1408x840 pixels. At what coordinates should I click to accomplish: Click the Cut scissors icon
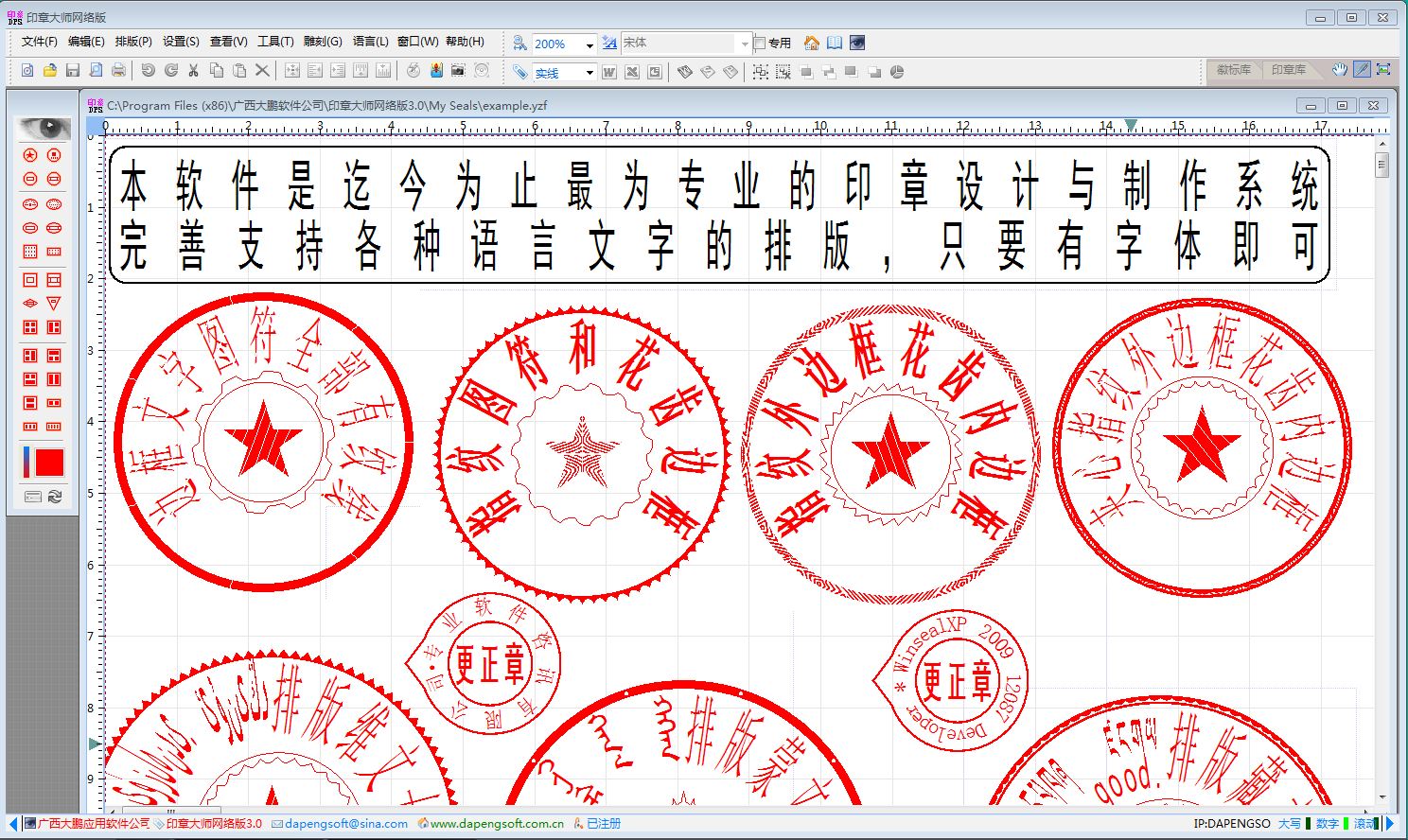pyautogui.click(x=194, y=71)
